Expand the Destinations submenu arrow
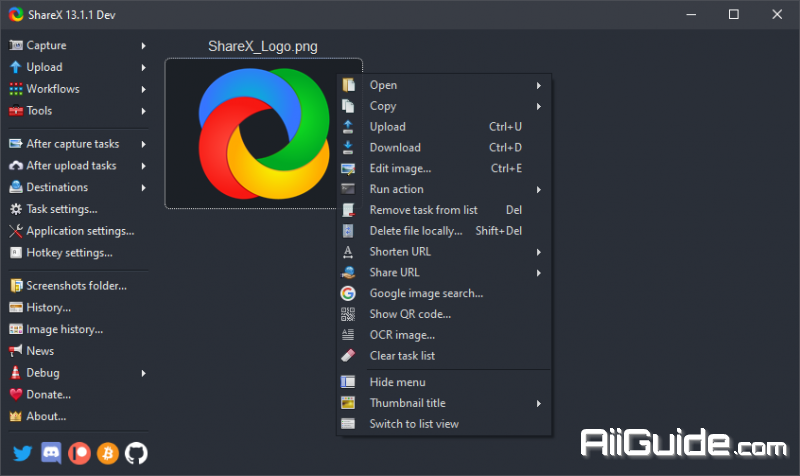 [x=143, y=188]
